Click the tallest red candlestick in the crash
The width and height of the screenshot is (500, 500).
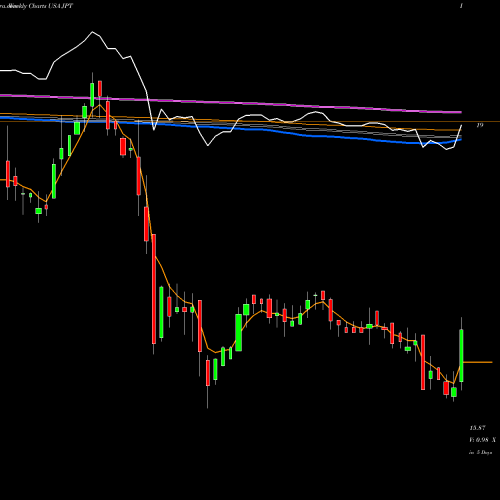(154, 289)
